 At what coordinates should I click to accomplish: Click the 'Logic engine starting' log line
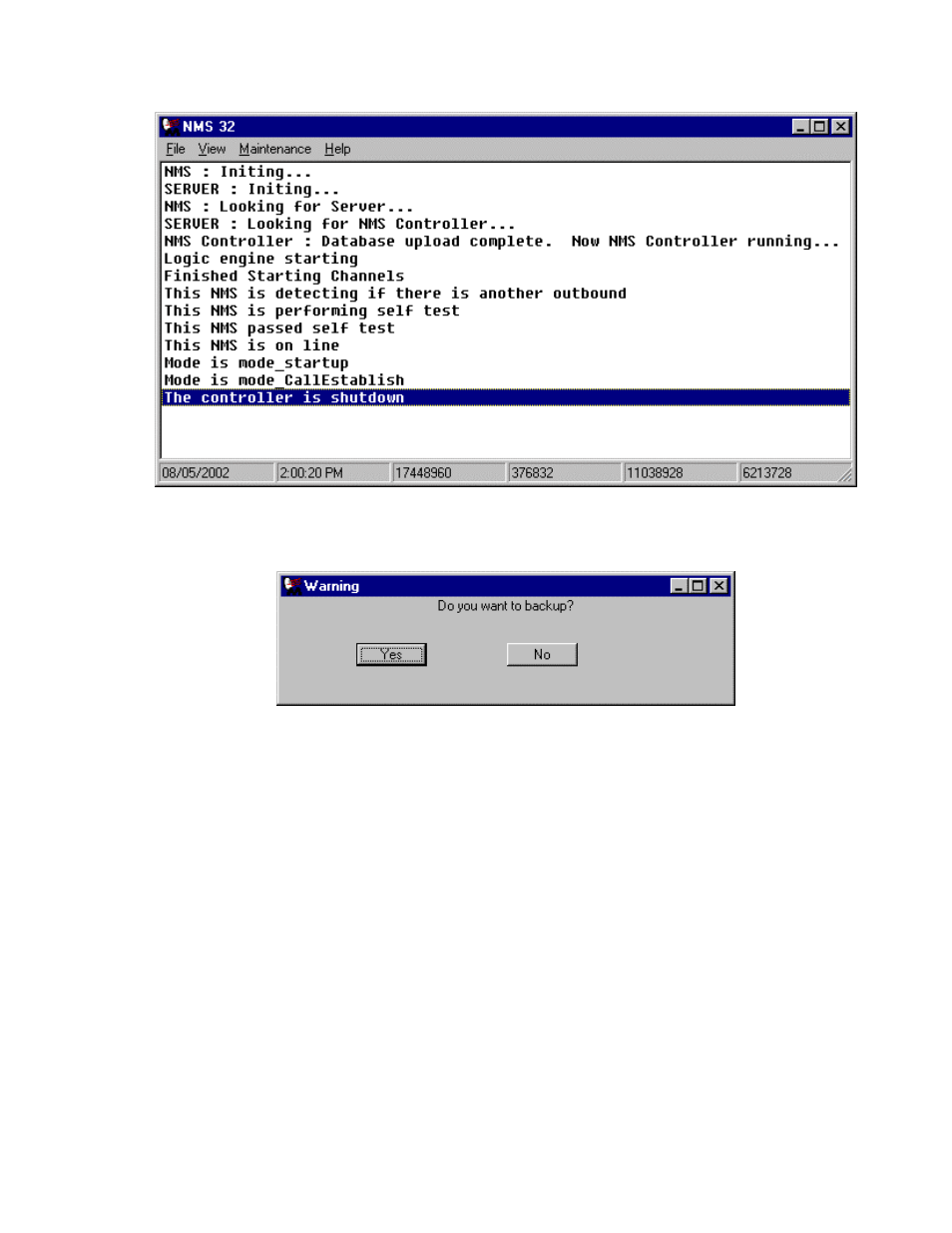[260, 259]
